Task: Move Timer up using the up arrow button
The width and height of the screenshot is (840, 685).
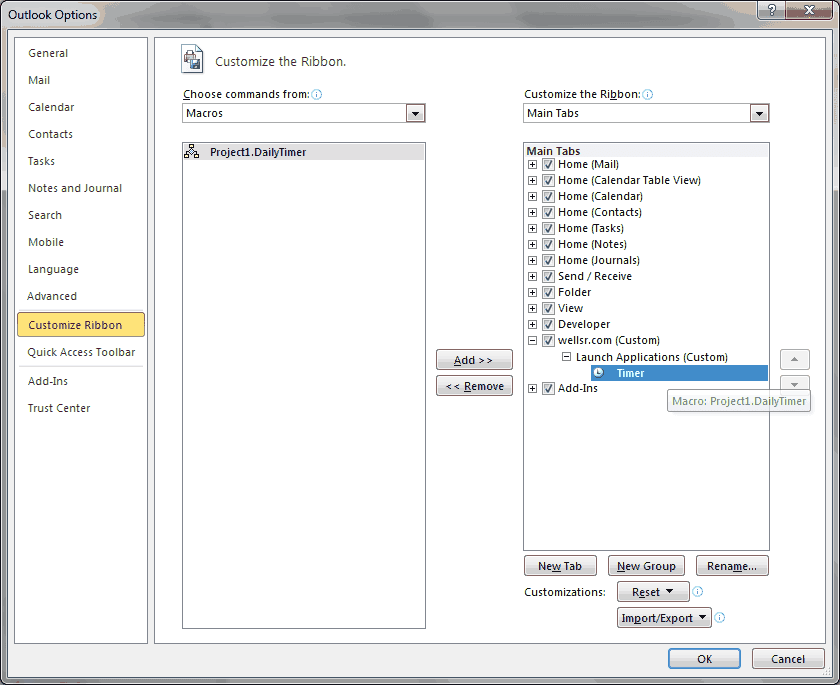Action: 794,359
